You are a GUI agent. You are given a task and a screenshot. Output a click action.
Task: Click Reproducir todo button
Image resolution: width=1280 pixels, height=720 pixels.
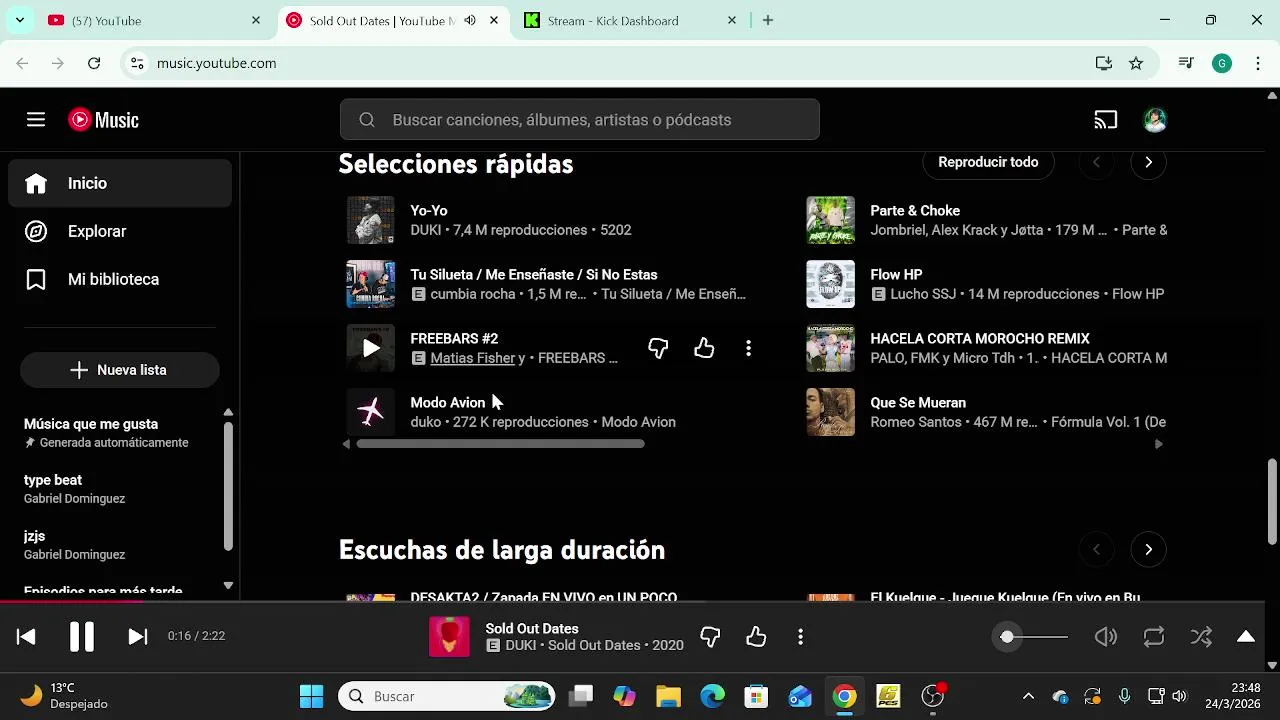[988, 162]
